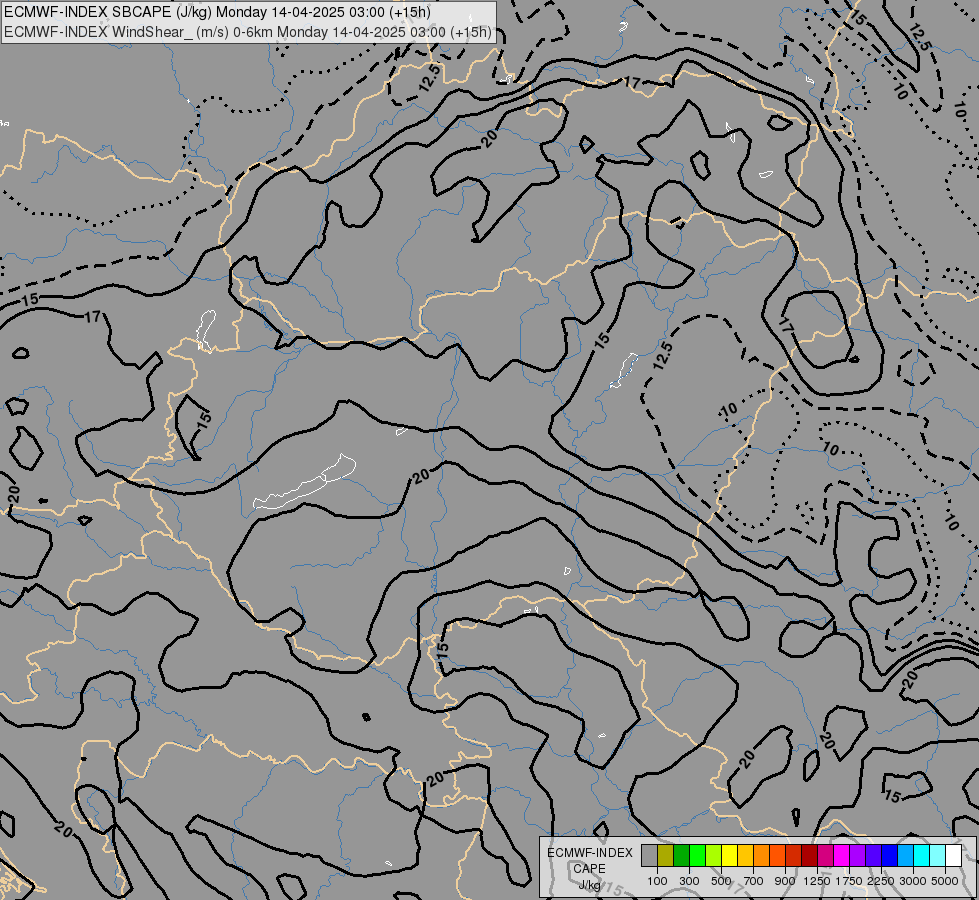Click the legend value 100
The height and width of the screenshot is (900, 979).
coord(657,881)
